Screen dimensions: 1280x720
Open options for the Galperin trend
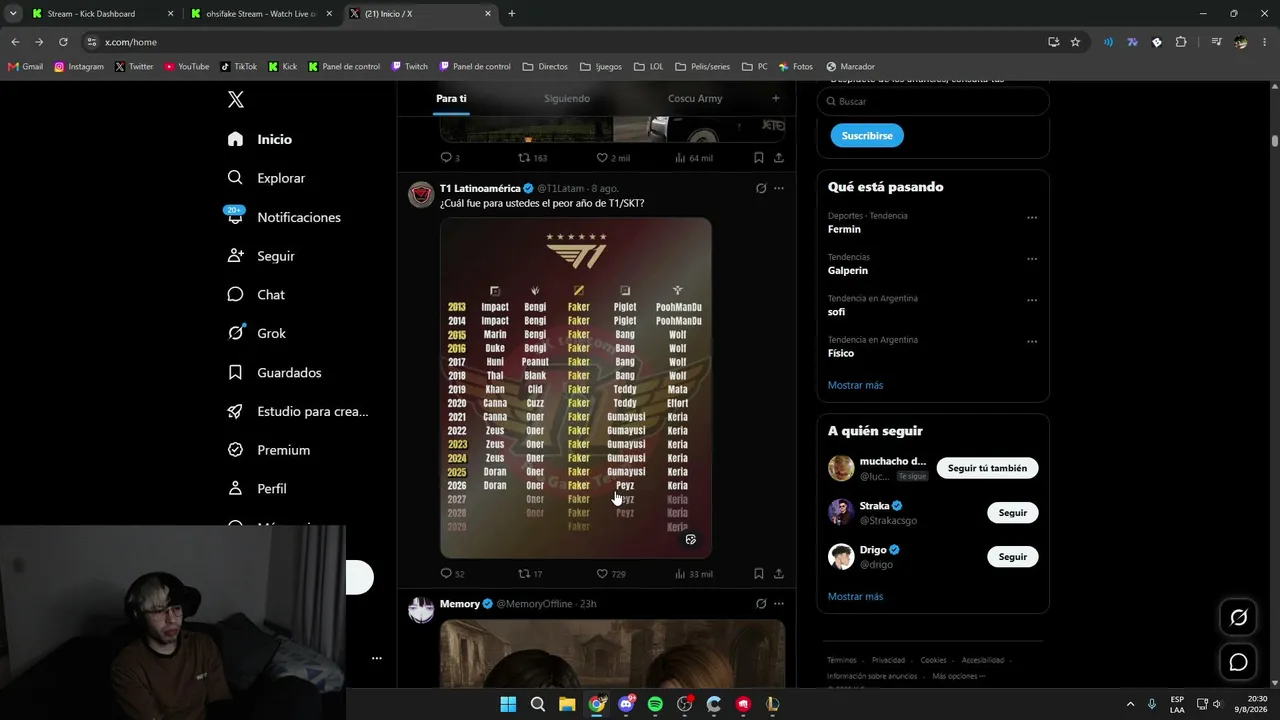[x=1032, y=259]
